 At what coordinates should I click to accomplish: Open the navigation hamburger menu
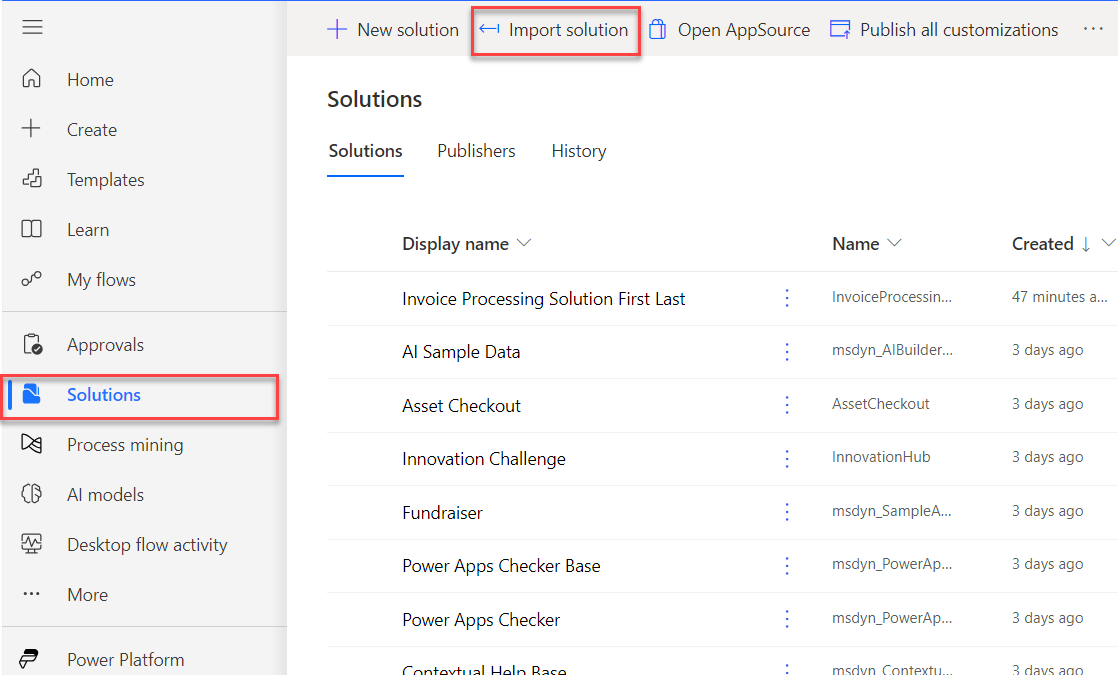coord(32,27)
